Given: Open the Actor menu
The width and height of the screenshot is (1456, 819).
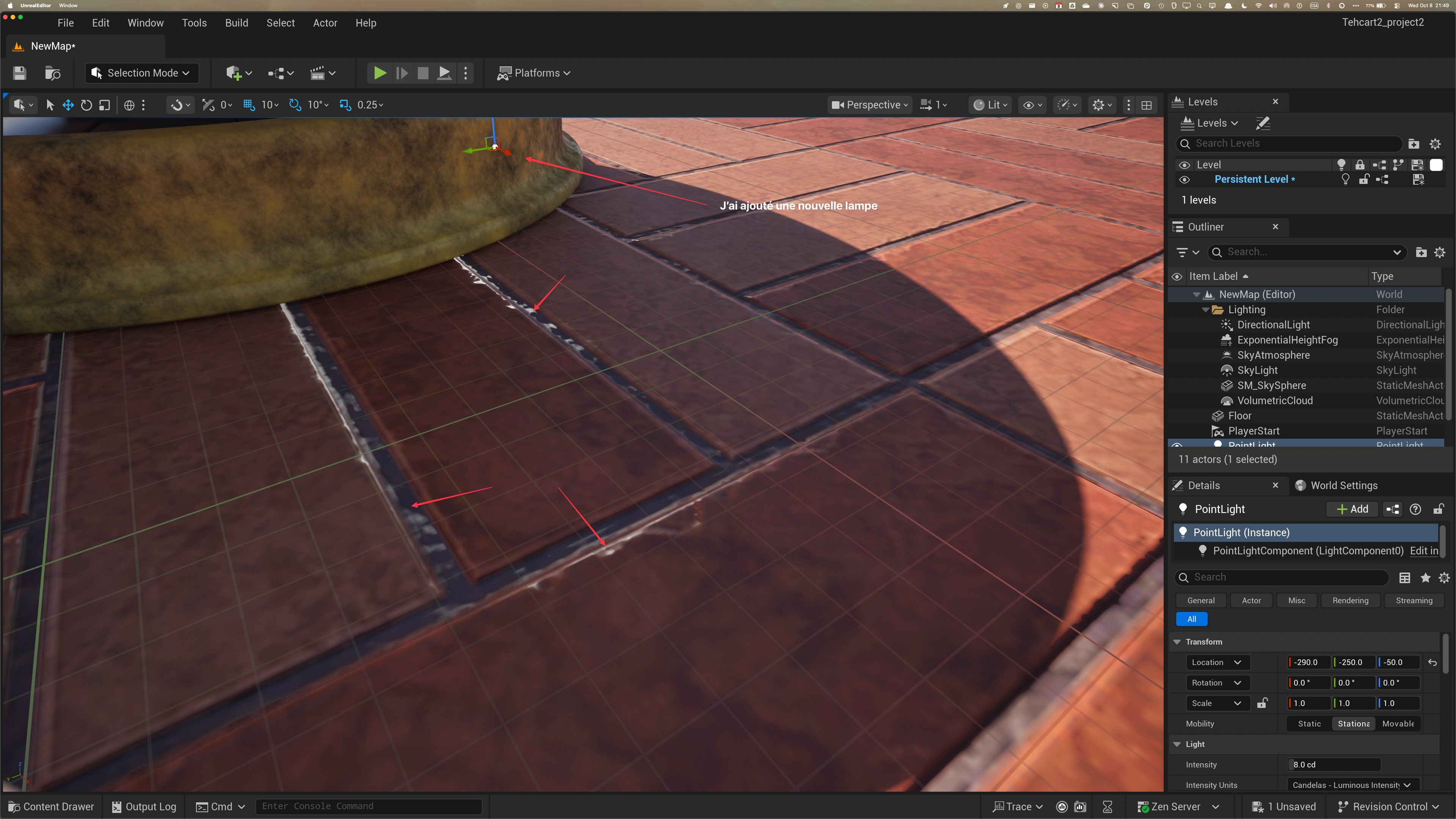Looking at the screenshot, I should 325,23.
